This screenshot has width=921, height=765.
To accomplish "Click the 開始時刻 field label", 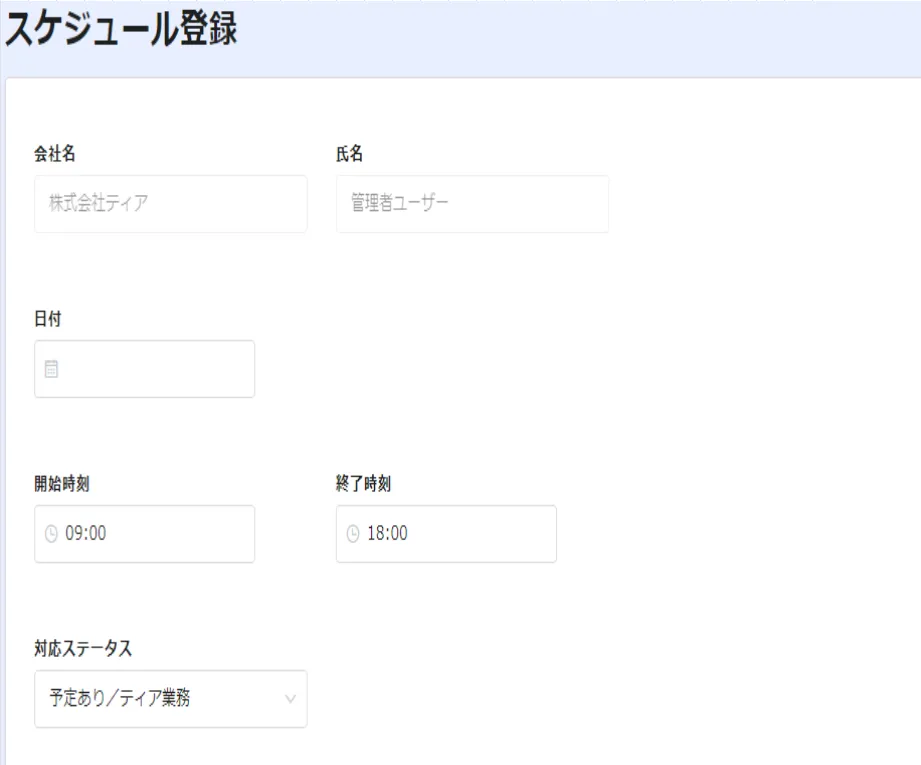I will coord(63,484).
